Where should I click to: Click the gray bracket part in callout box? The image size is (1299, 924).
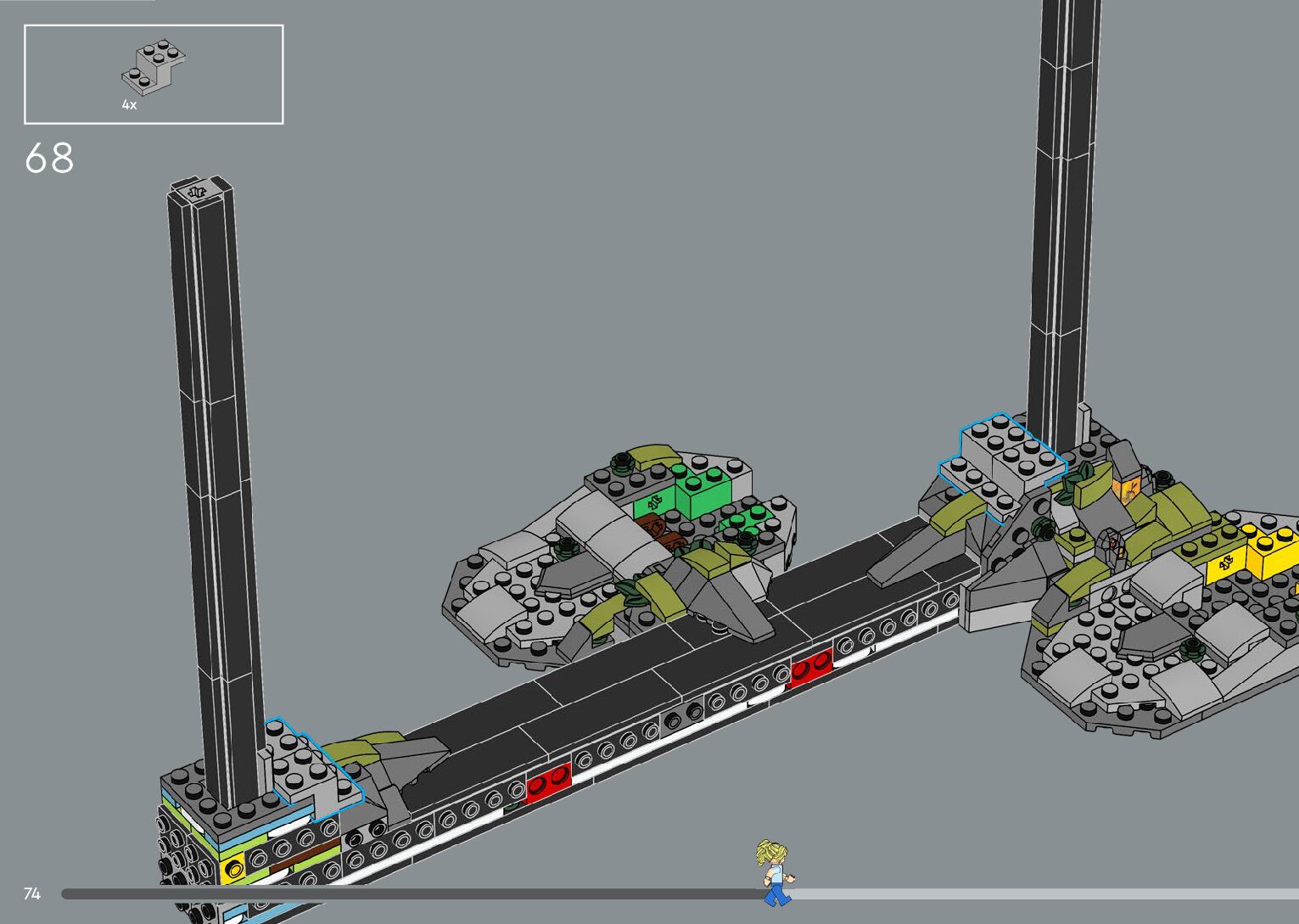(x=154, y=66)
